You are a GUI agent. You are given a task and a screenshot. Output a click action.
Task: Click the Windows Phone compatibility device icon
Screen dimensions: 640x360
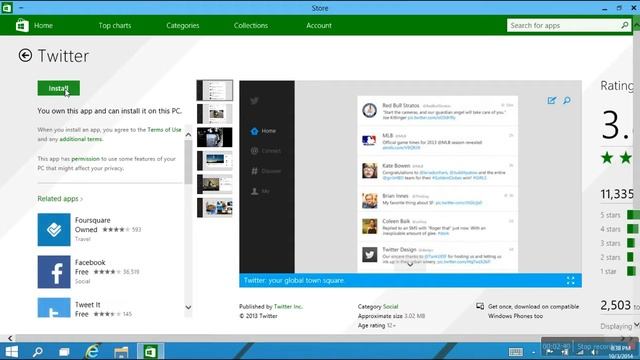[x=480, y=307]
